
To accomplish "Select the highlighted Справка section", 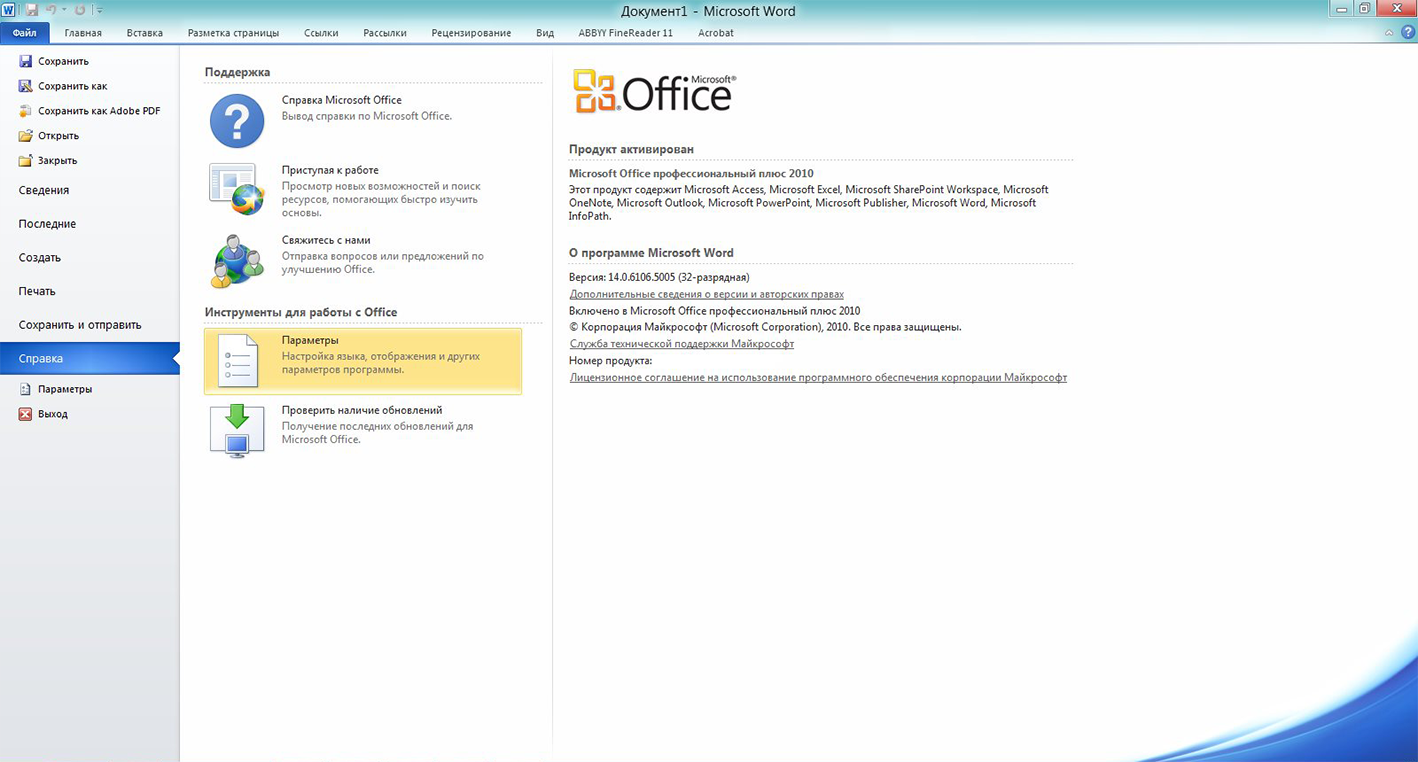I will 90,358.
